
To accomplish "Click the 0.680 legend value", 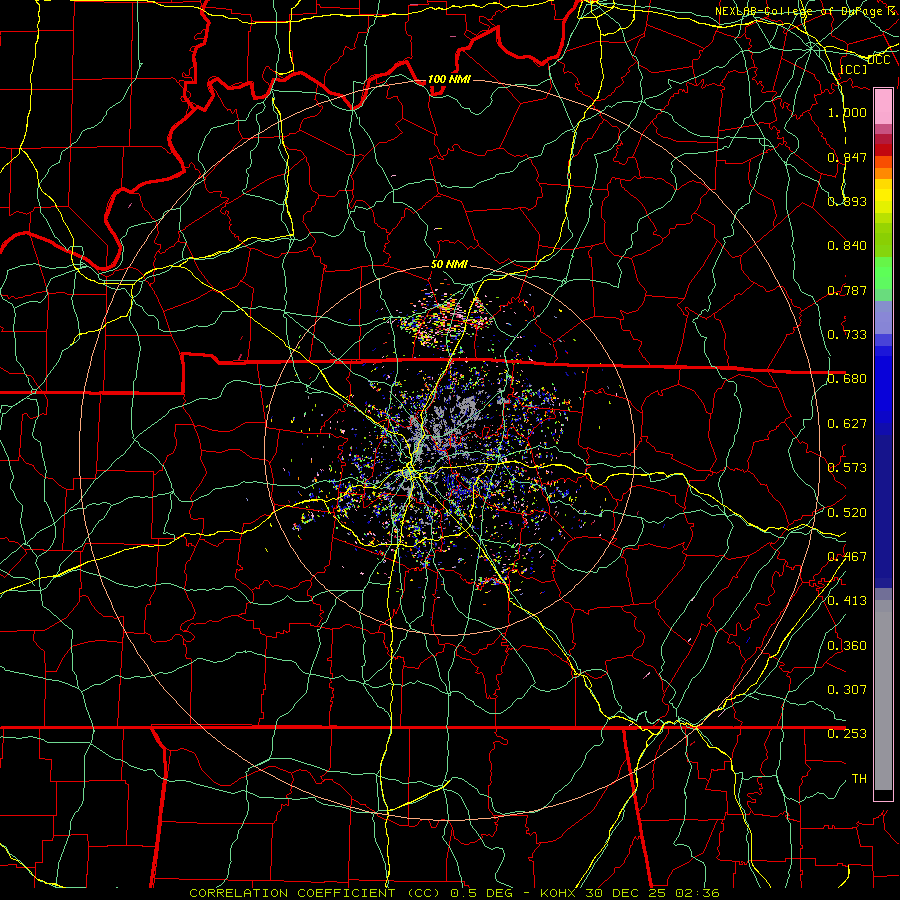I will click(x=847, y=379).
